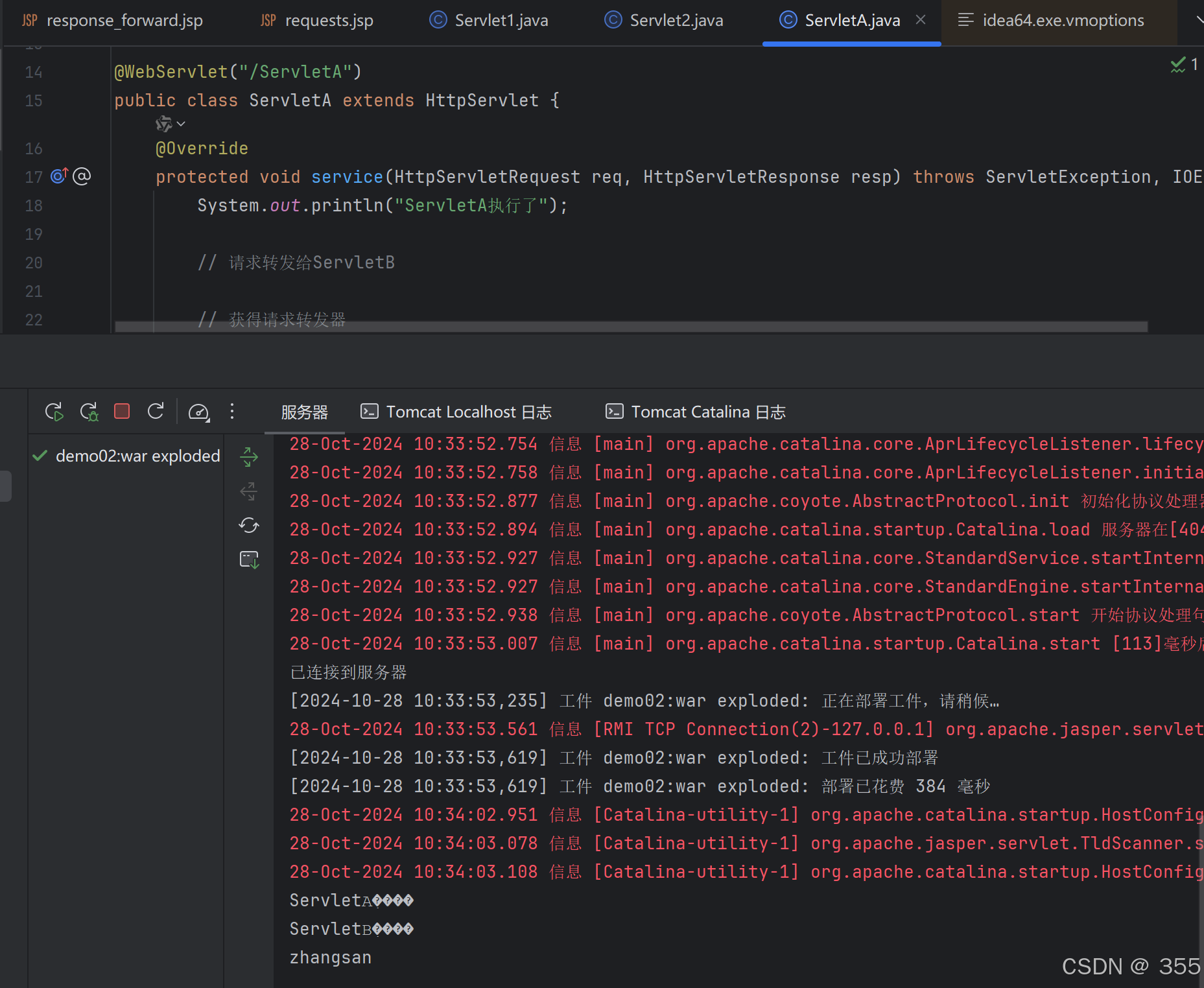Close the ServletA.java editor tab

(921, 20)
